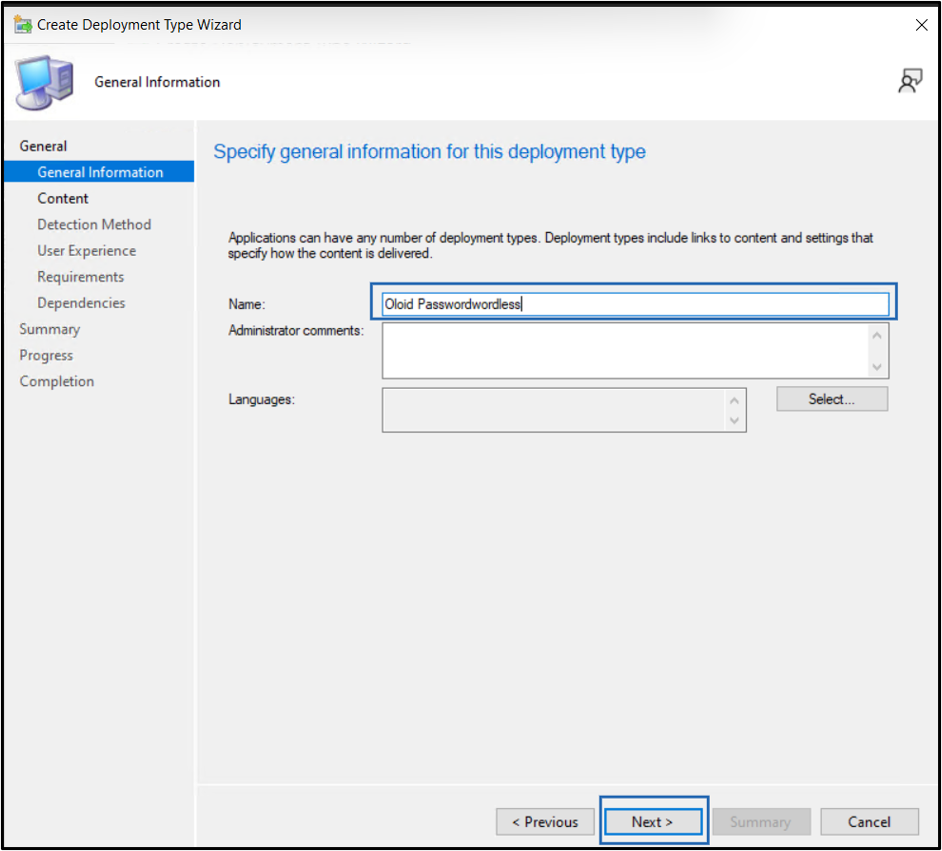Click the General section heading
The width and height of the screenshot is (942, 851).
pyautogui.click(x=43, y=146)
